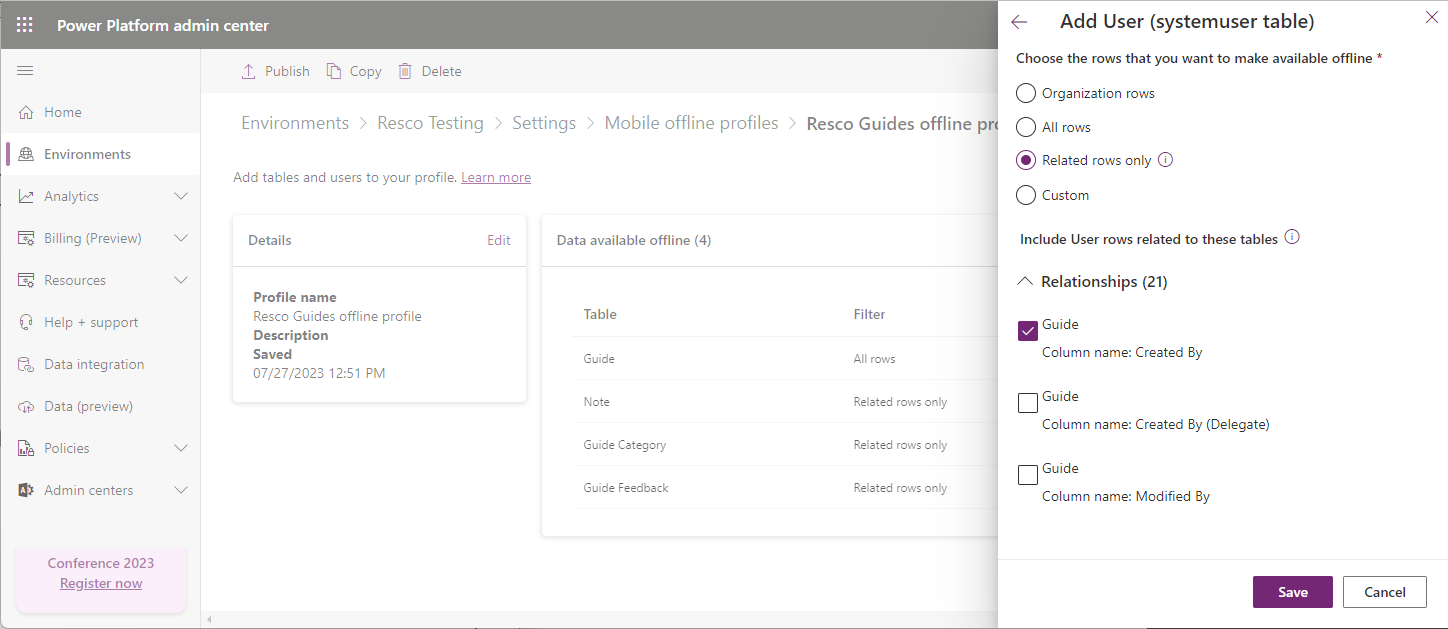Expand the Admin centers navigation group
The height and width of the screenshot is (629, 1448).
click(x=181, y=490)
